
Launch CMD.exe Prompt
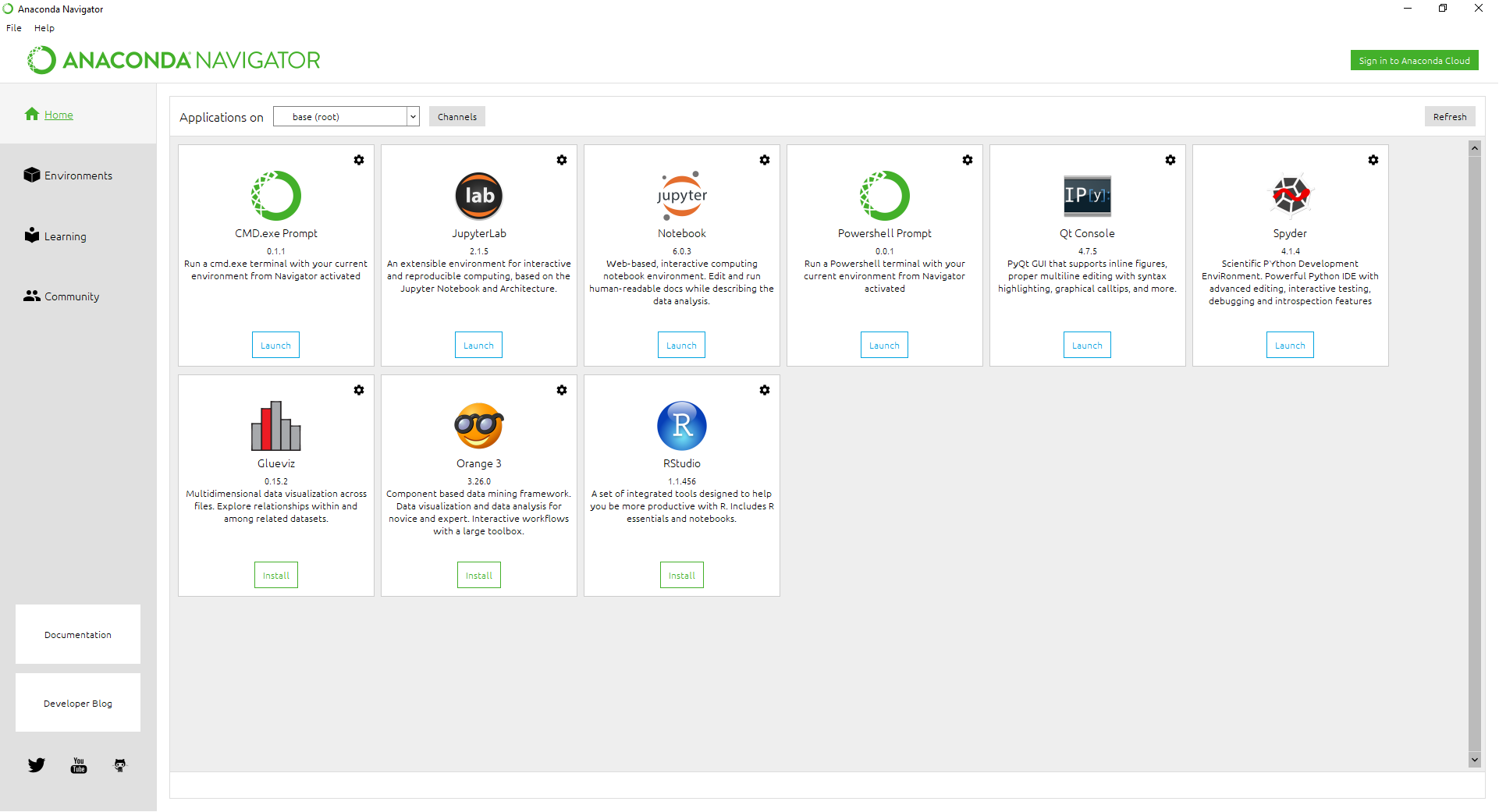[x=276, y=346]
